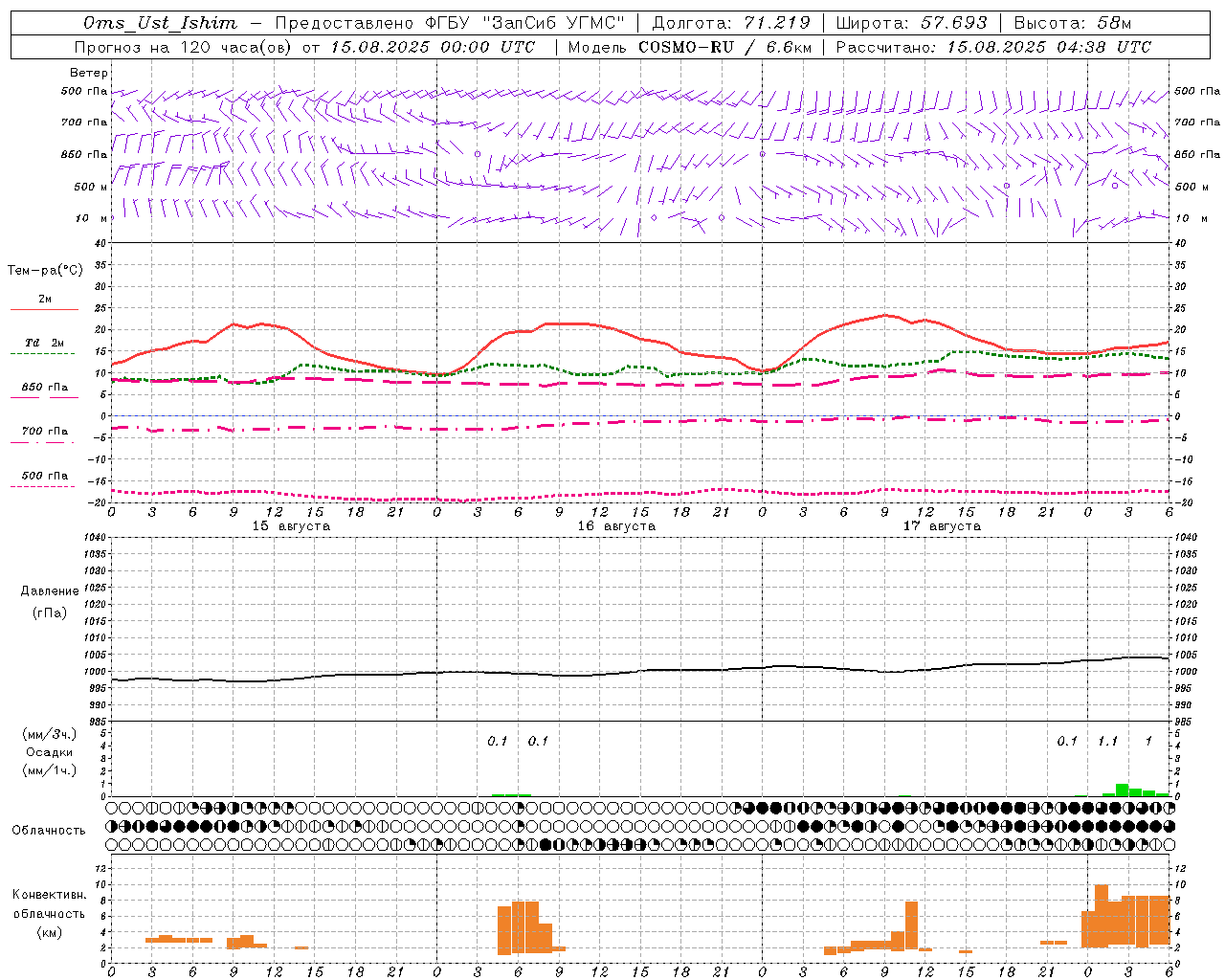Click the Долгота: 71.219 value
The height and width of the screenshot is (980, 1225).
[x=731, y=23]
